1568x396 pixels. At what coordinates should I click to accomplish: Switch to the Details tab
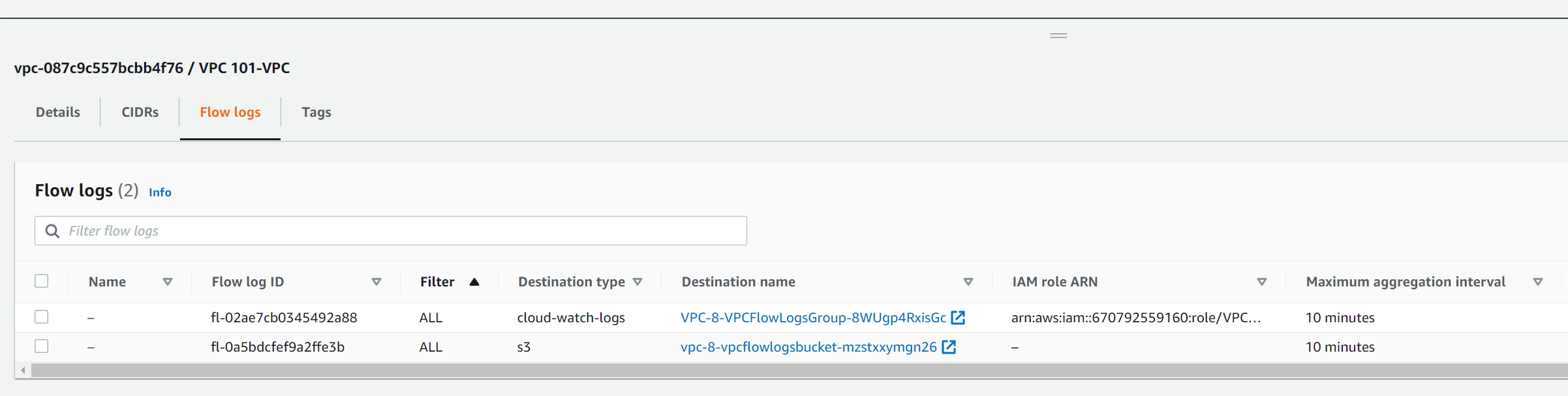tap(58, 112)
